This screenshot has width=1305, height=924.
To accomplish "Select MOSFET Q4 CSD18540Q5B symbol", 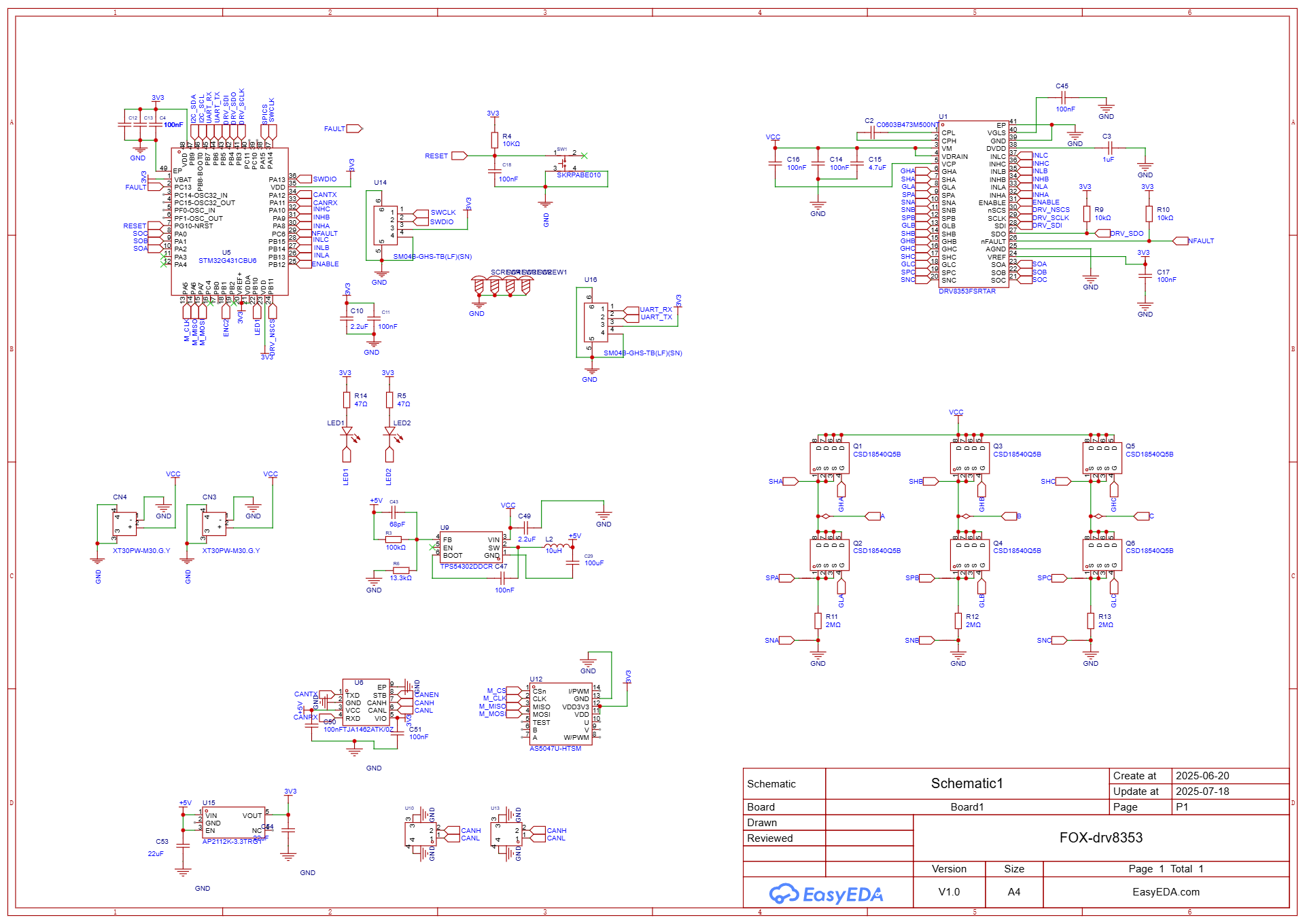I will tap(970, 554).
